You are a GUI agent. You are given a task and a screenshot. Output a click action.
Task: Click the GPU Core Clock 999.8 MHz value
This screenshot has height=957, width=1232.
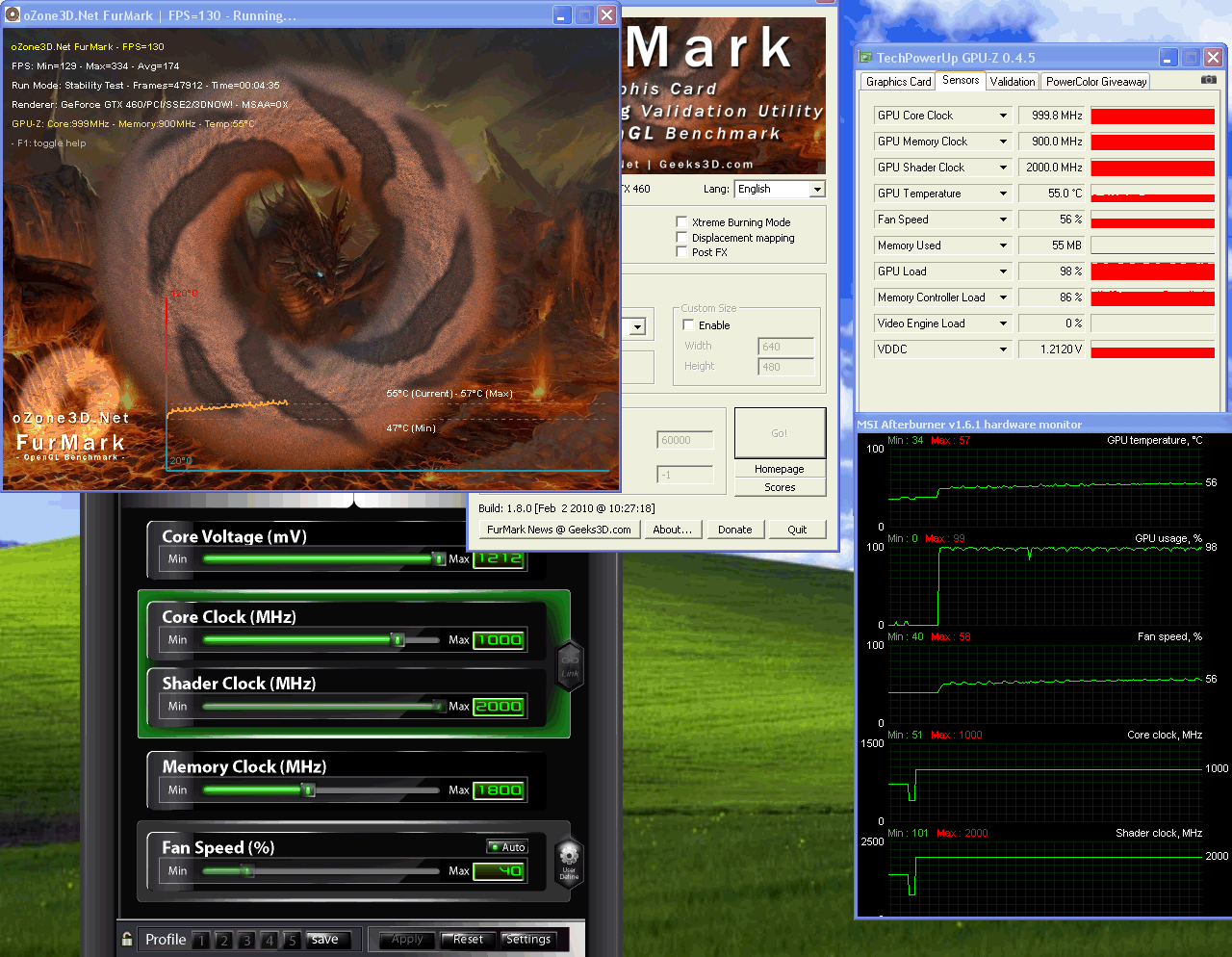coord(1052,116)
